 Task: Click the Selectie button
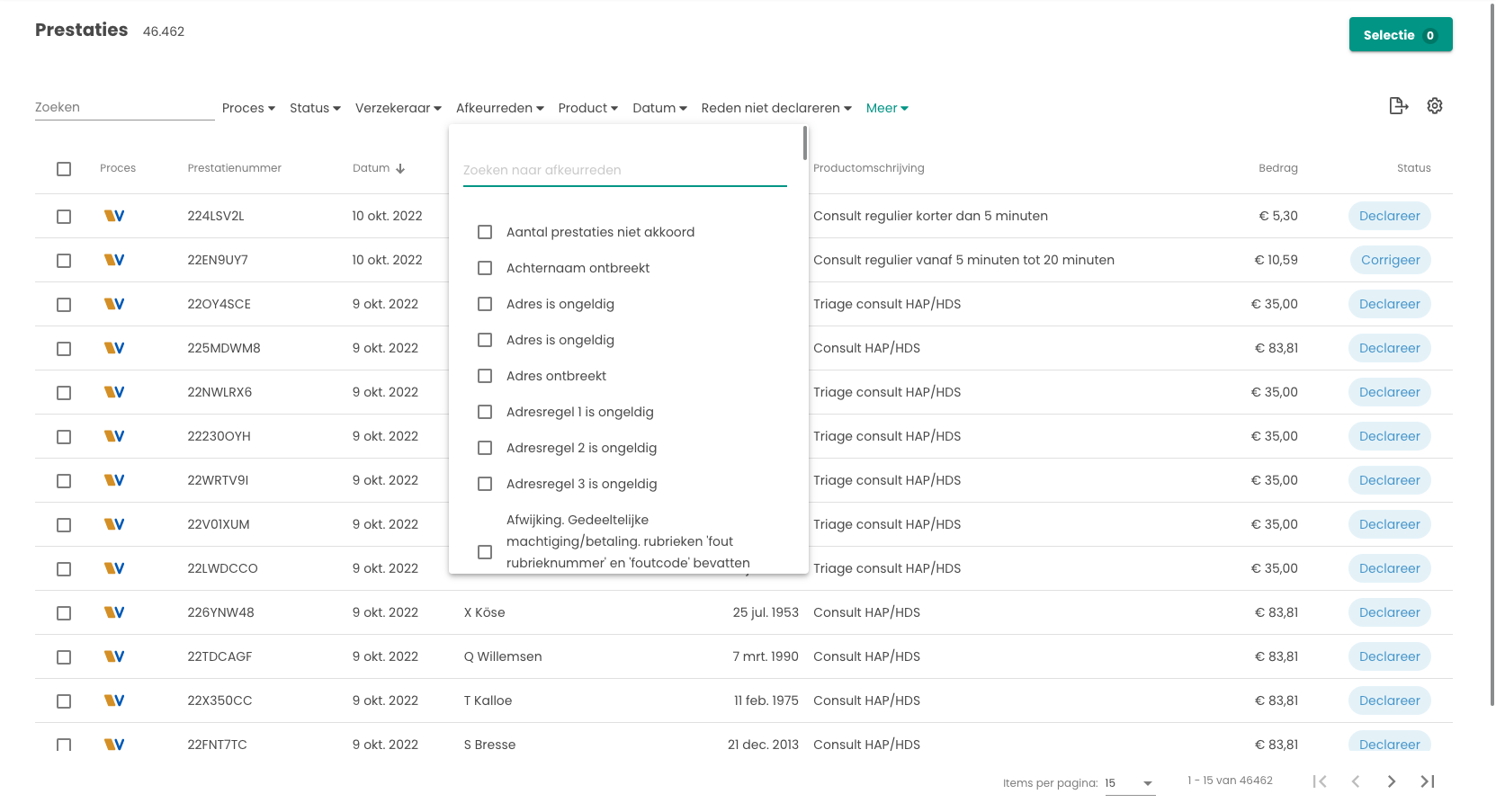point(1400,35)
